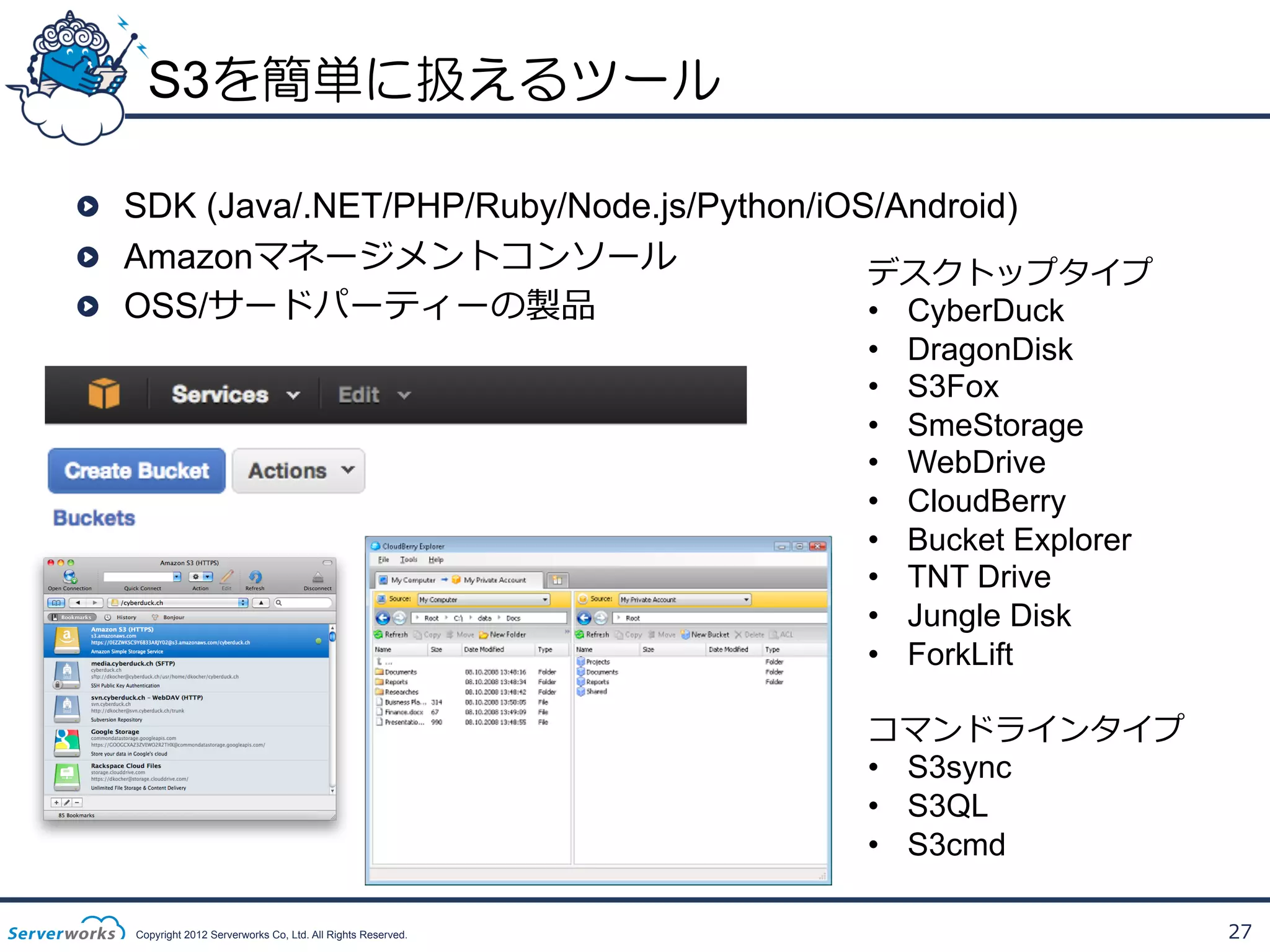
Task: Toggle Cyberduck's bookmark view book icon
Action: click(x=56, y=602)
